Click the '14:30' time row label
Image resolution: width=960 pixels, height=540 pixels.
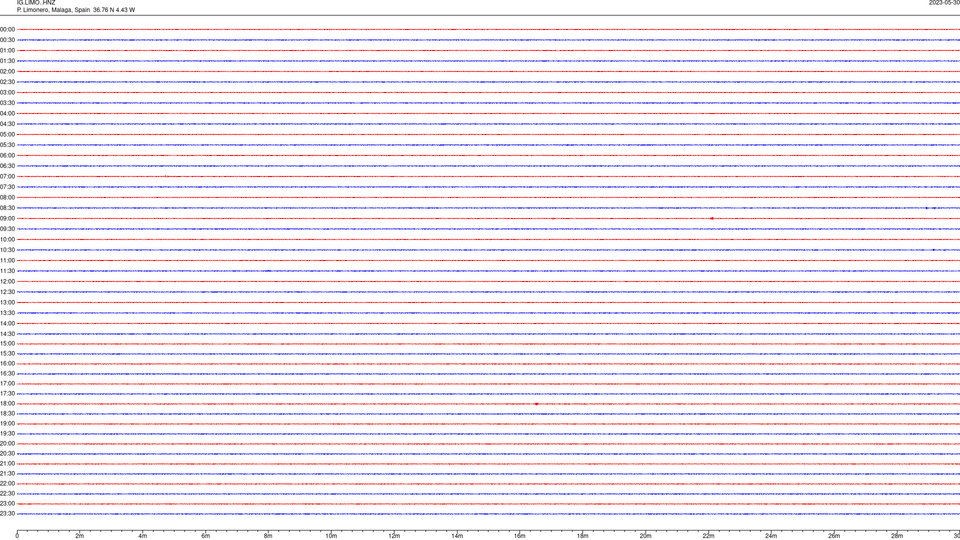pos(7,334)
